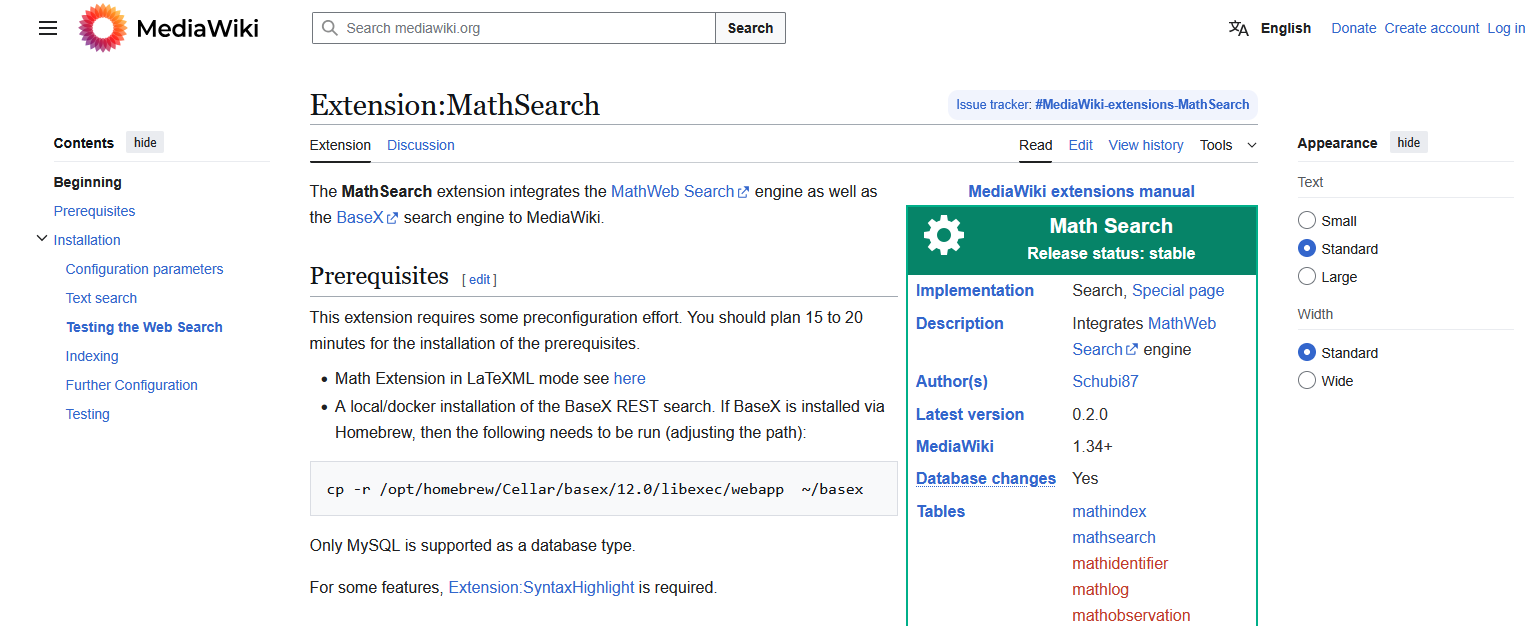Click the MediaWiki sunflower logo
This screenshot has width=1533, height=626.
pyautogui.click(x=102, y=28)
